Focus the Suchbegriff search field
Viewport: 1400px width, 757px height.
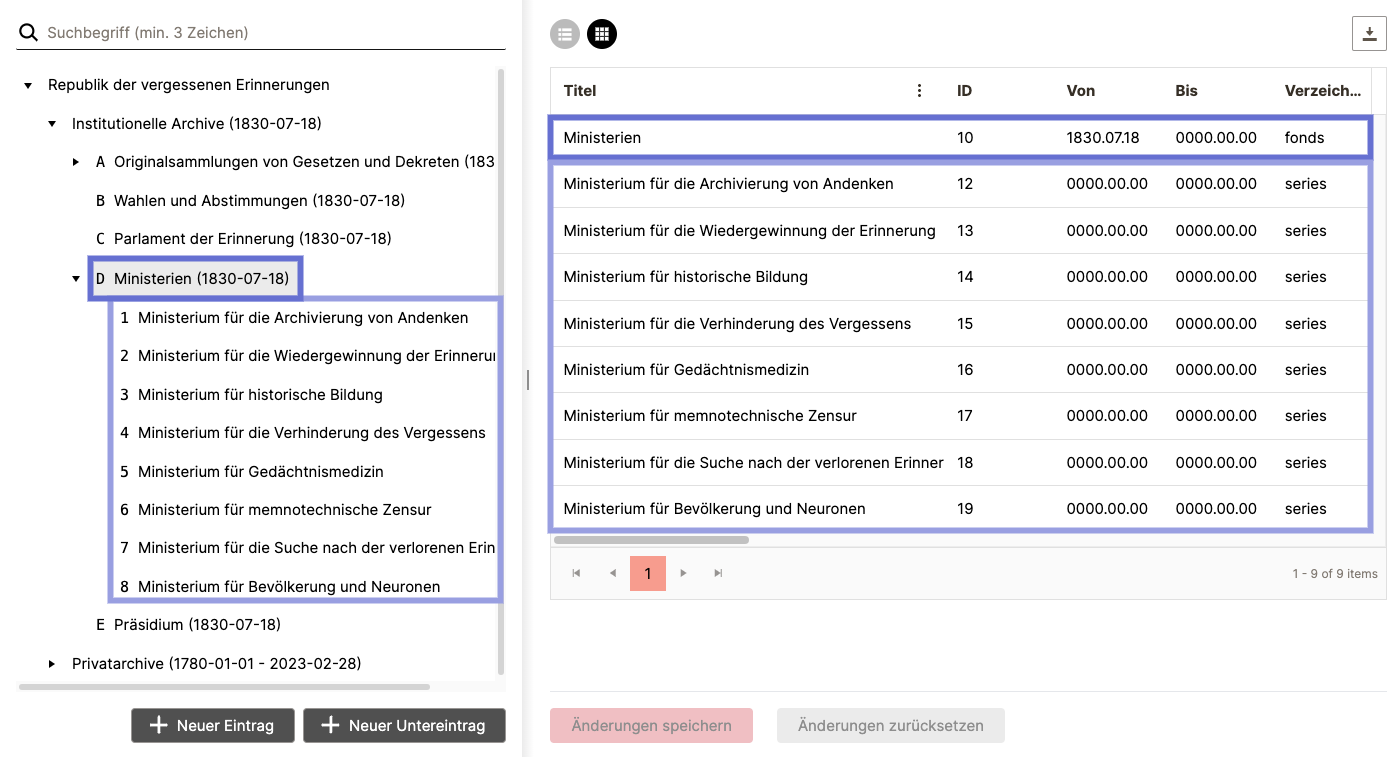point(270,33)
